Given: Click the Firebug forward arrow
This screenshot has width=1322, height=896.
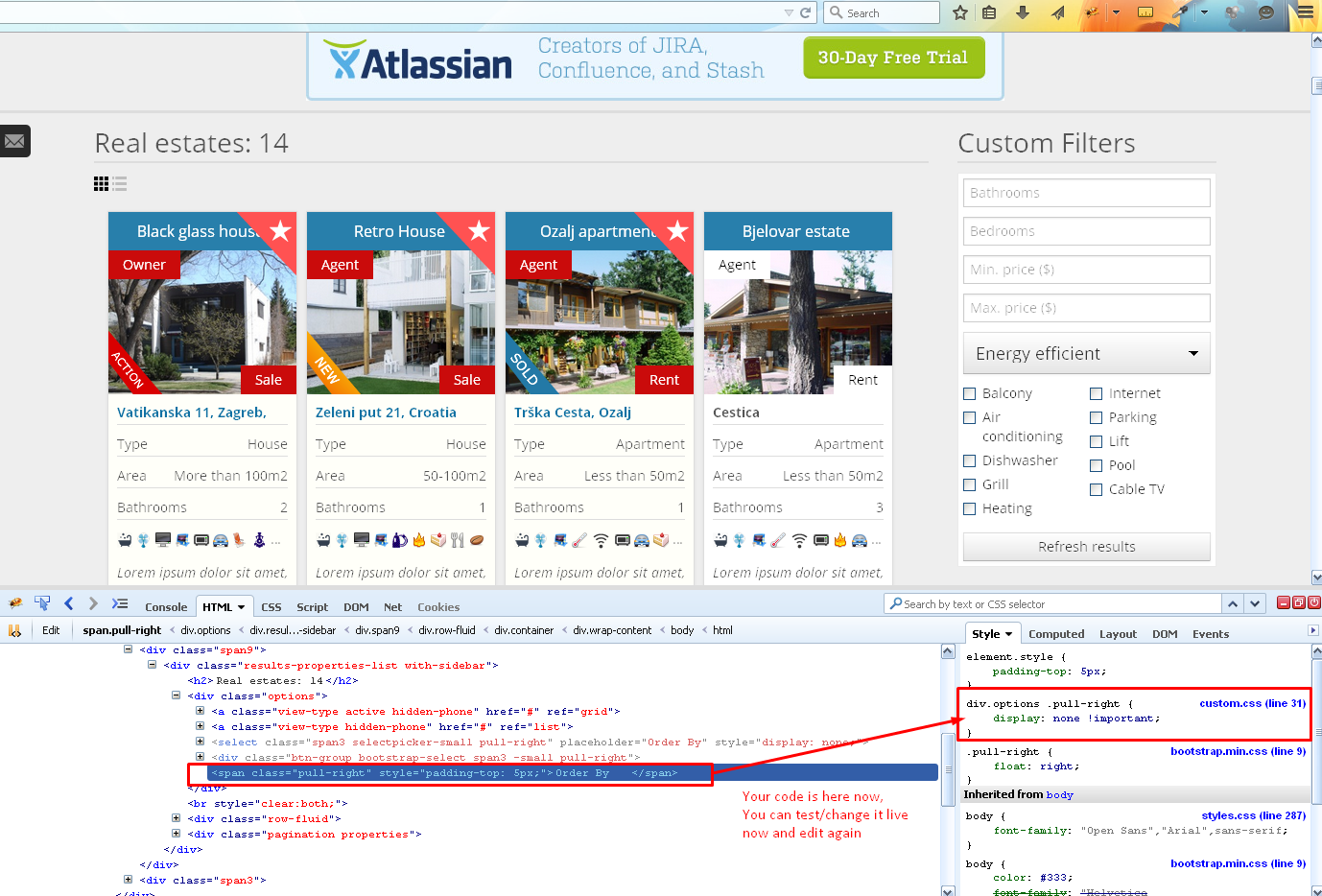Looking at the screenshot, I should point(93,603).
